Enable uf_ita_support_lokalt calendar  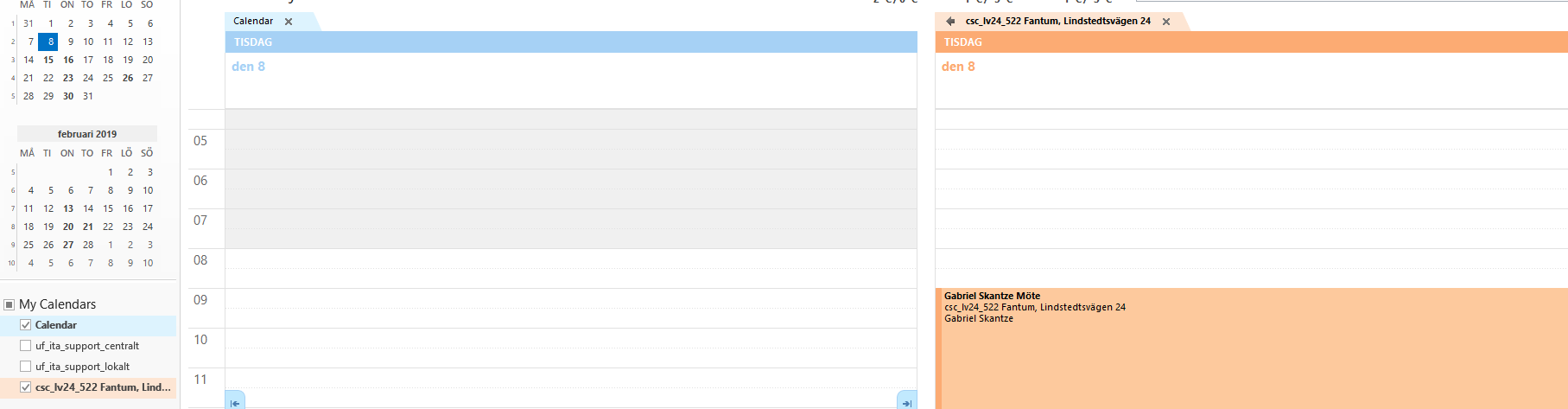[x=25, y=367]
